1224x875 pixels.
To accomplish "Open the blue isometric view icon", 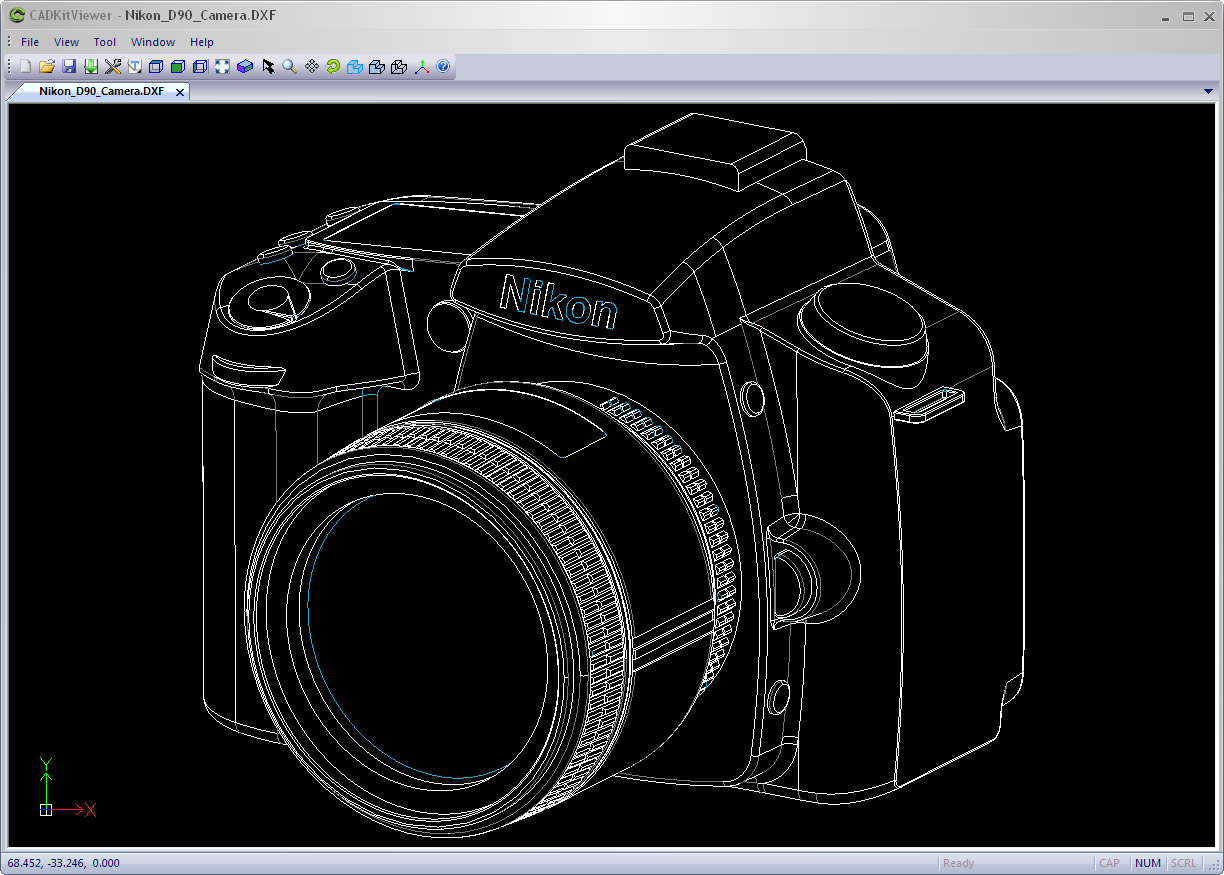I will (x=355, y=66).
